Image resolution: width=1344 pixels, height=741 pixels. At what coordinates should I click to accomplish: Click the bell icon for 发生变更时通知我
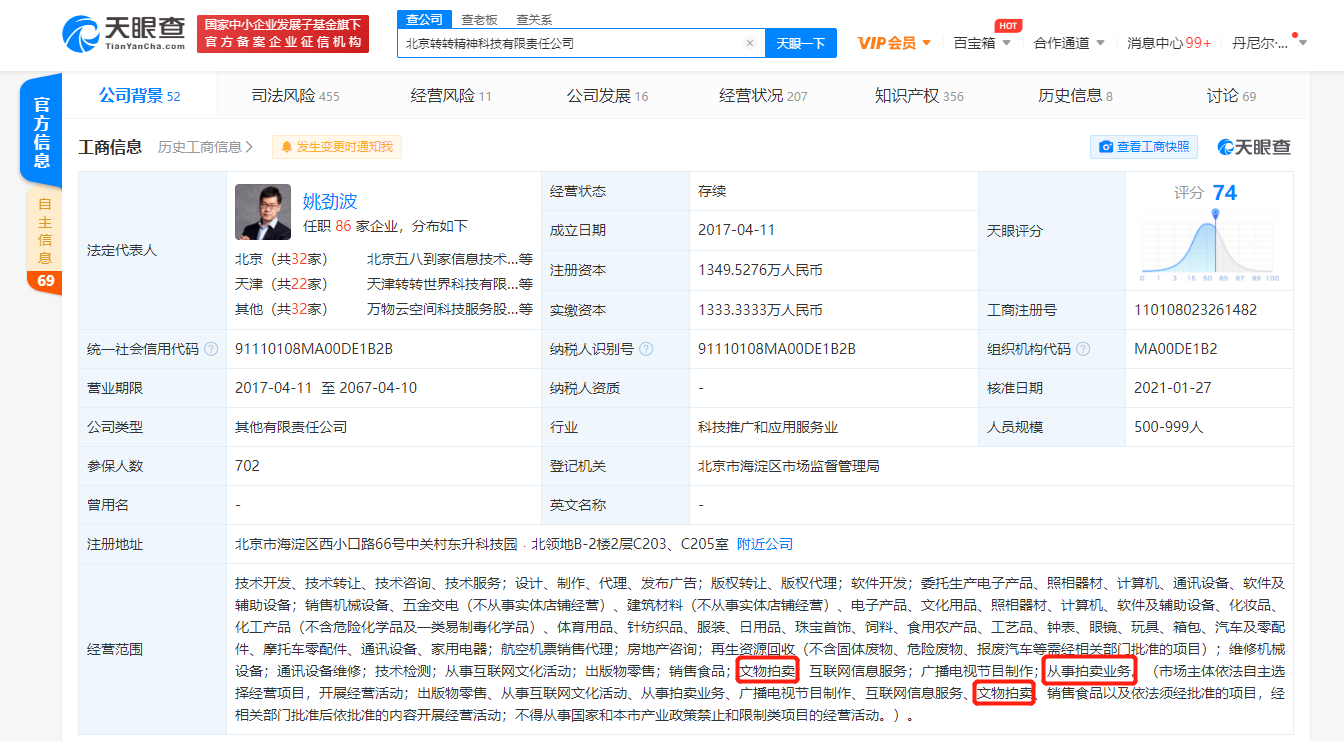(x=287, y=147)
